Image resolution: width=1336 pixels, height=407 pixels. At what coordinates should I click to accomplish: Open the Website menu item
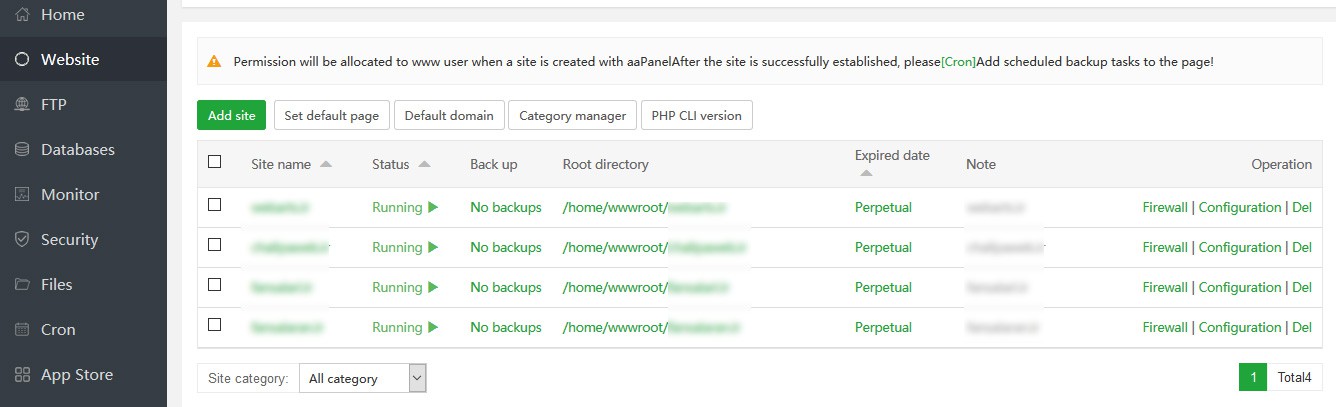coord(70,60)
